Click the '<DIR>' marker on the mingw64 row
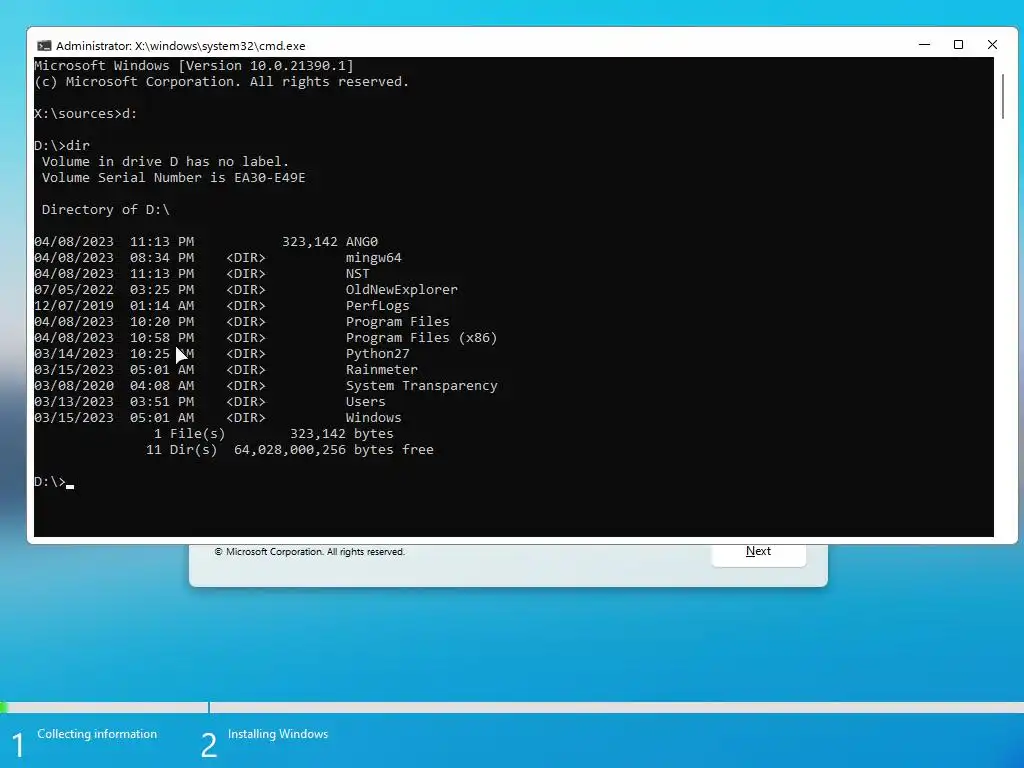Image resolution: width=1024 pixels, height=768 pixels. 246,257
